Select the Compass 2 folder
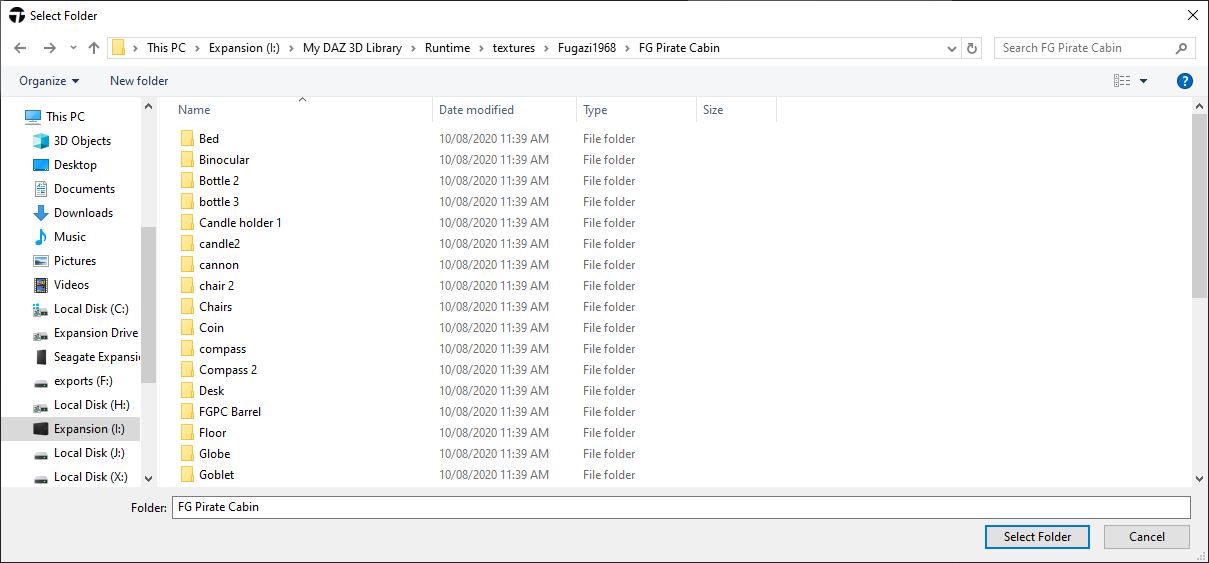The width and height of the screenshot is (1209, 563). pos(228,370)
